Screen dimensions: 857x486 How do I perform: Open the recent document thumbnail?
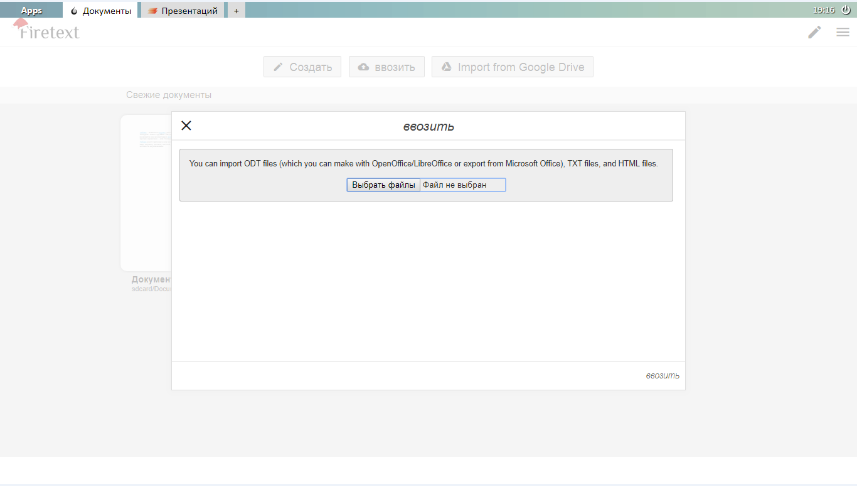click(x=145, y=190)
